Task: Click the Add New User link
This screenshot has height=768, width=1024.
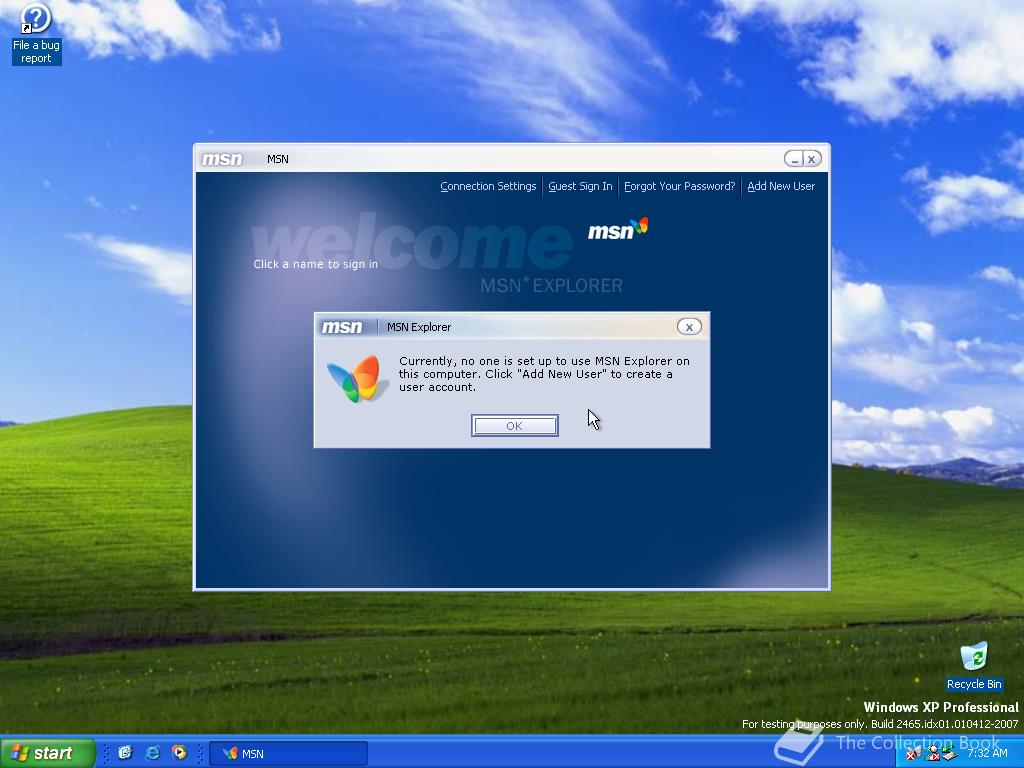Action: pos(781,186)
